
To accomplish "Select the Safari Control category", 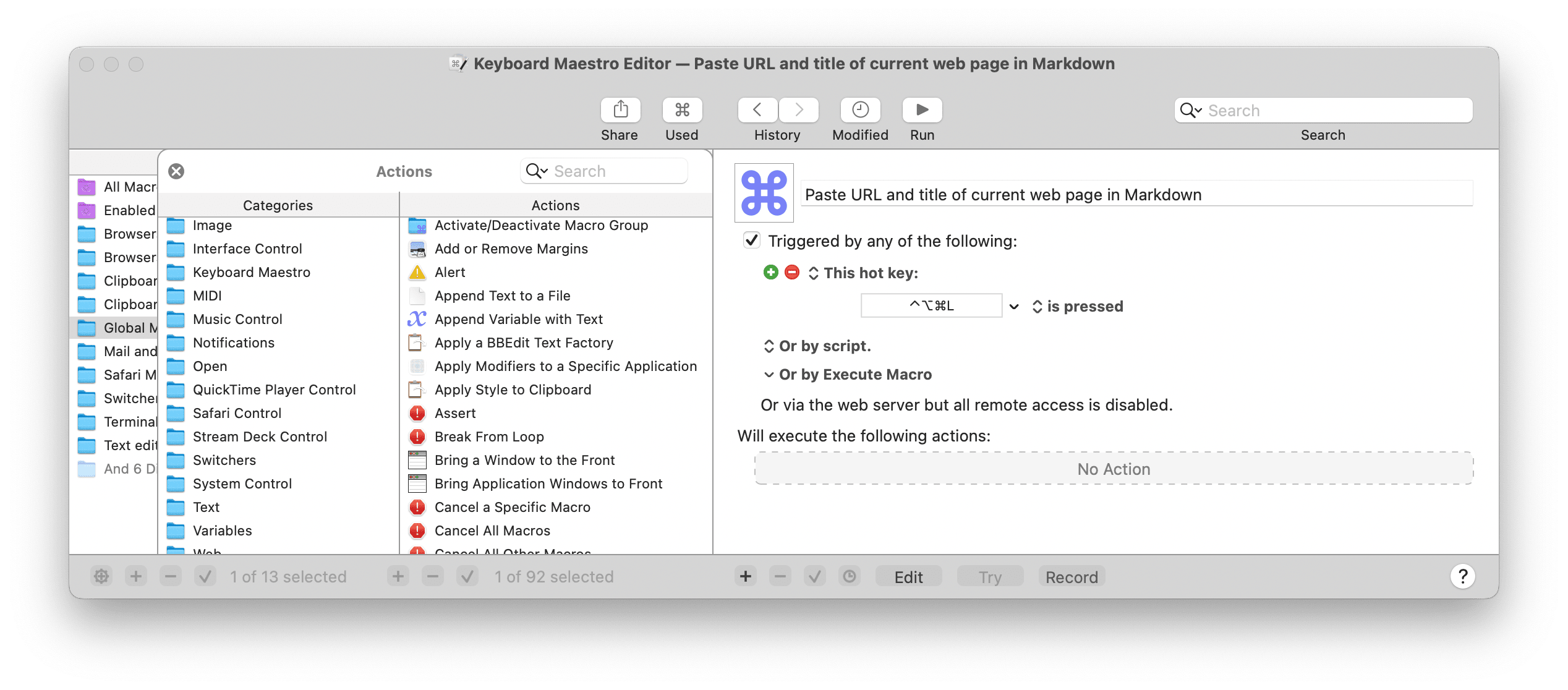I will [x=278, y=413].
